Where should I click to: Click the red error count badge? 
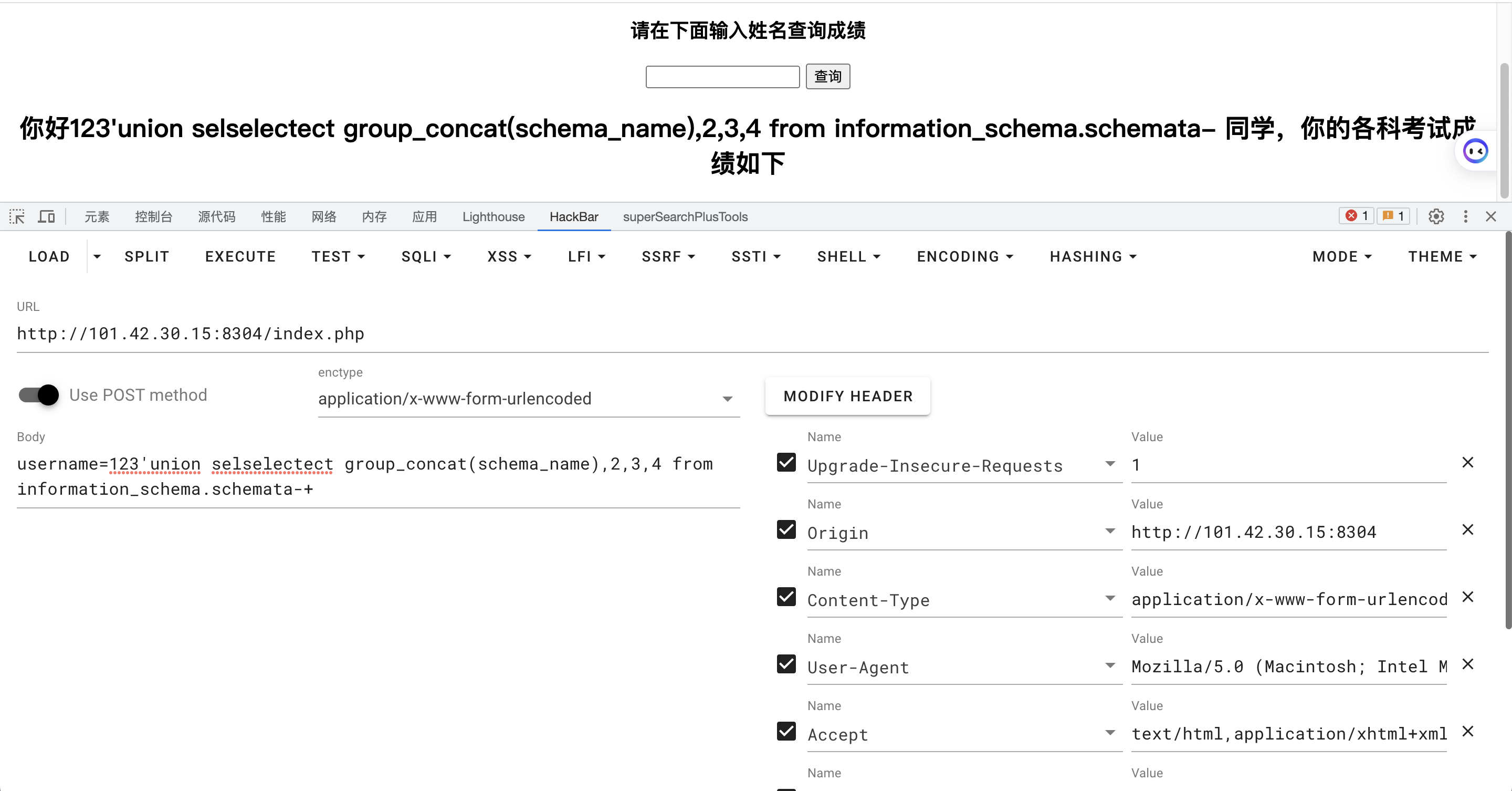pos(1357,216)
